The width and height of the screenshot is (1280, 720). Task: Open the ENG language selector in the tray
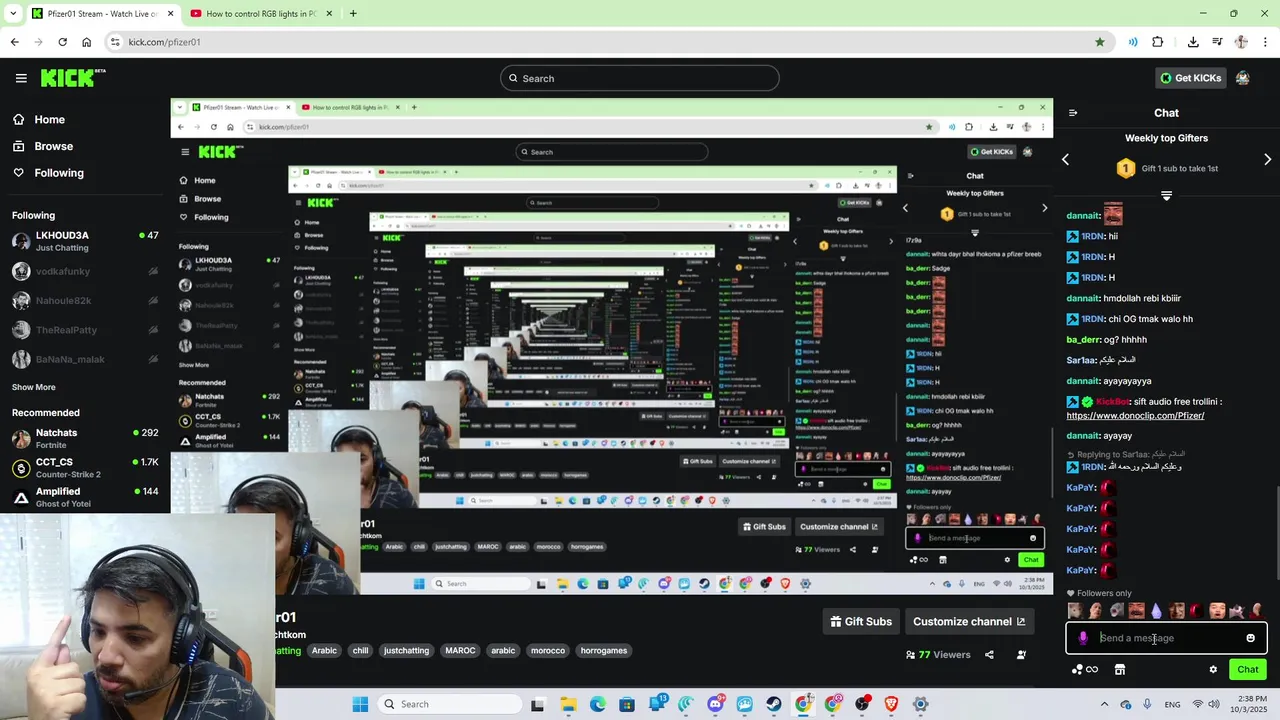click(x=1173, y=704)
